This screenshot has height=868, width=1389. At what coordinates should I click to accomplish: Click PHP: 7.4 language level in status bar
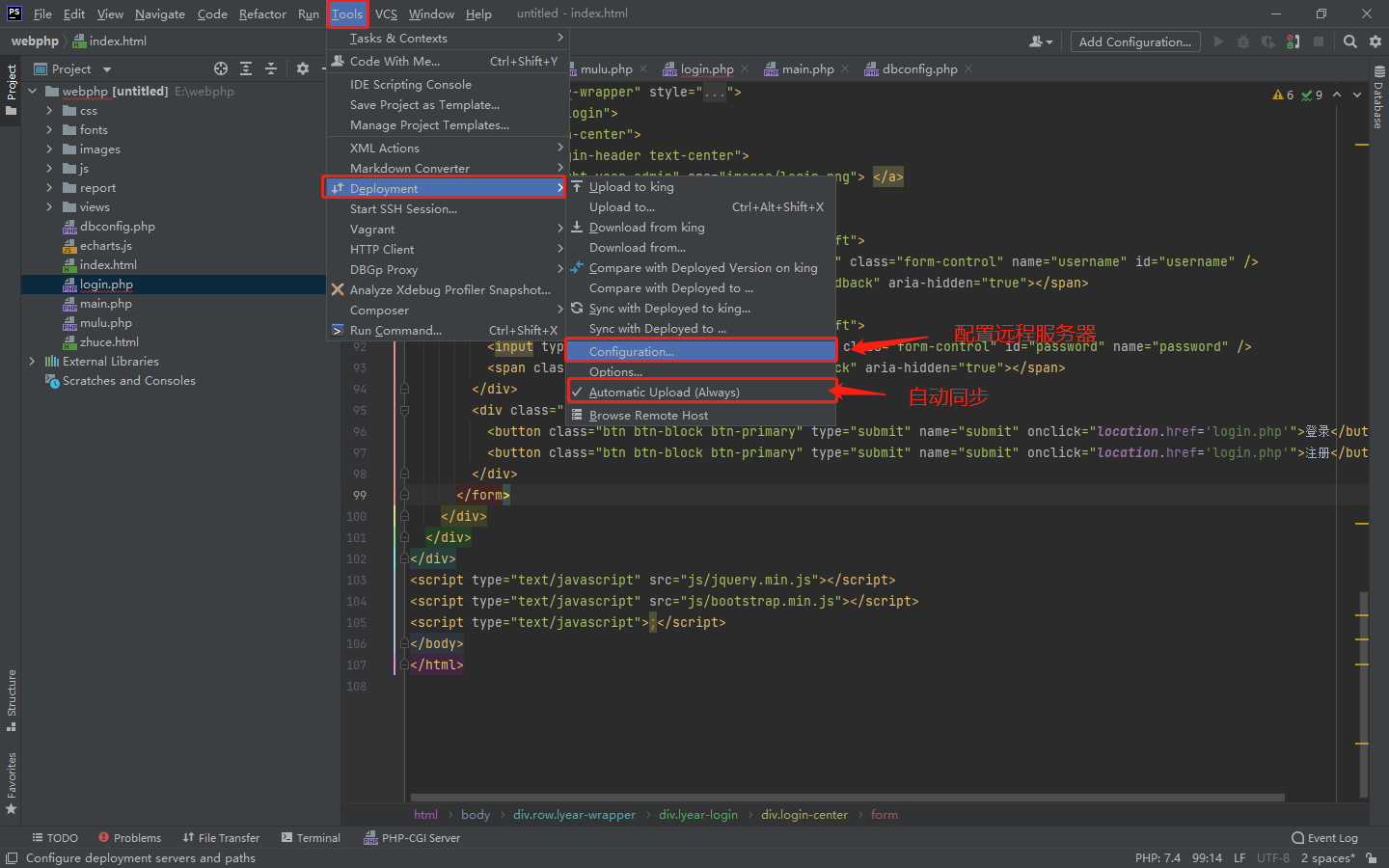coord(1157,857)
